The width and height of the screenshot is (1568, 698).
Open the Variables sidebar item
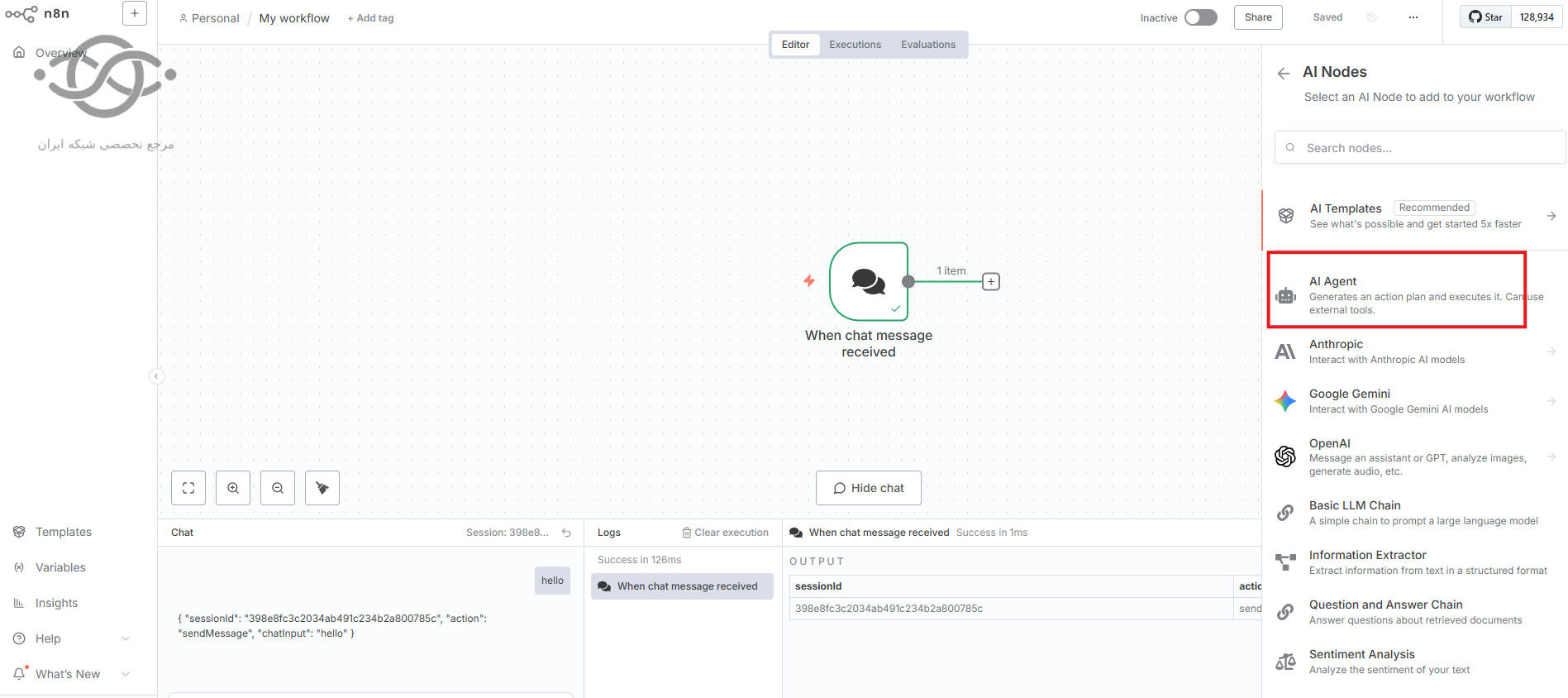(x=60, y=567)
